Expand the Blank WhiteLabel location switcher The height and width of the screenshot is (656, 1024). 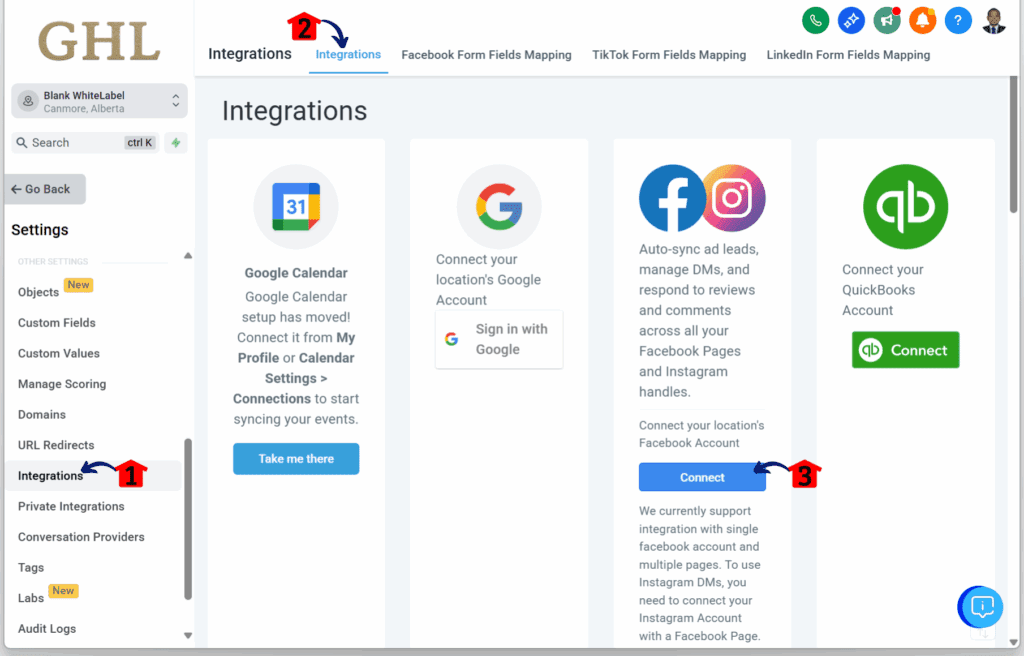pyautogui.click(x=99, y=101)
